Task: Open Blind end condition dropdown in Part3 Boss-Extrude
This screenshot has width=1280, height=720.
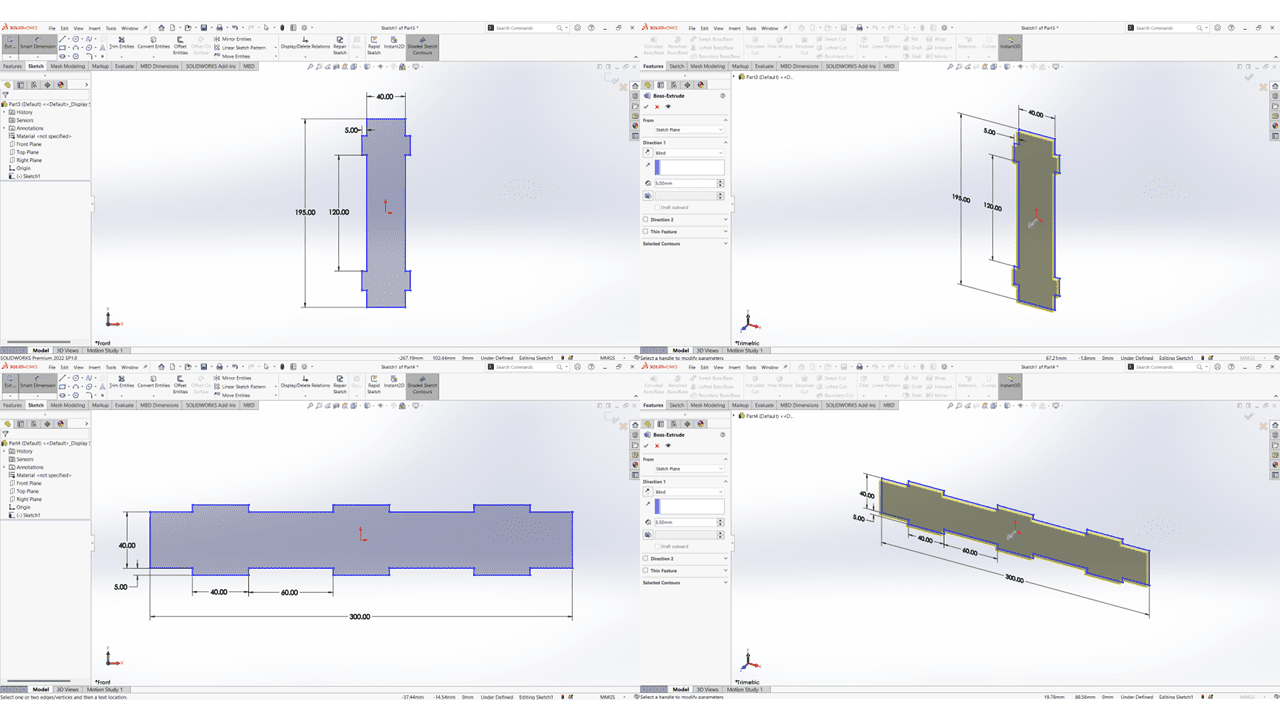Action: [x=689, y=153]
